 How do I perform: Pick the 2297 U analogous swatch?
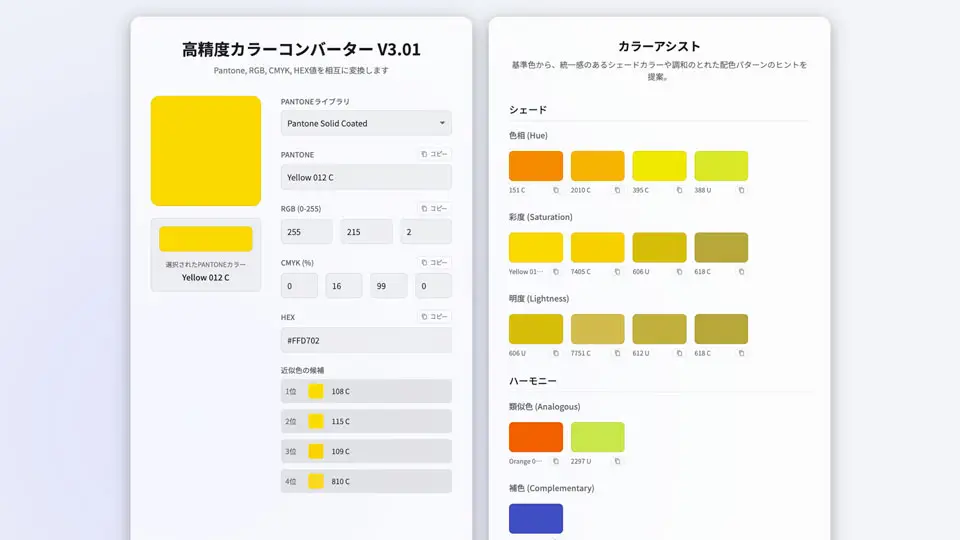point(598,437)
